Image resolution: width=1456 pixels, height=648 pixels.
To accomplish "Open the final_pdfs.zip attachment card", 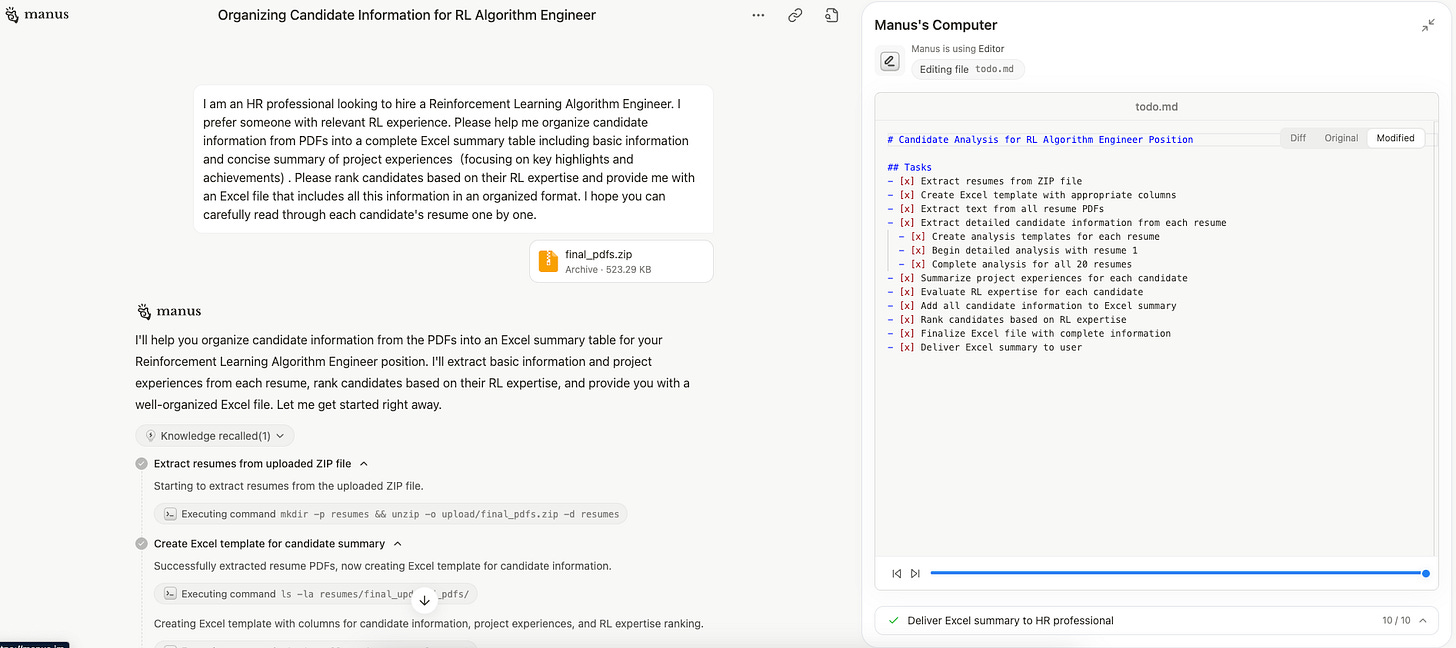I will 621,261.
